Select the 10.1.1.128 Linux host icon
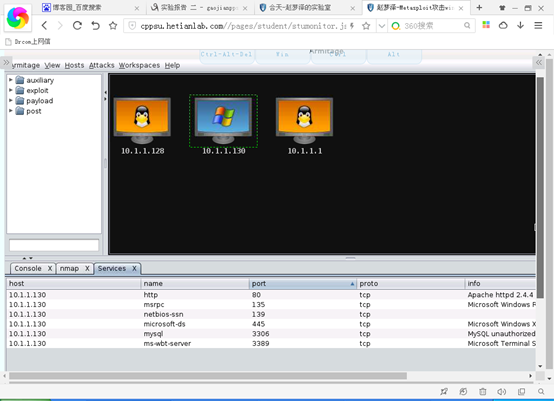The height and width of the screenshot is (401, 554). coord(142,121)
